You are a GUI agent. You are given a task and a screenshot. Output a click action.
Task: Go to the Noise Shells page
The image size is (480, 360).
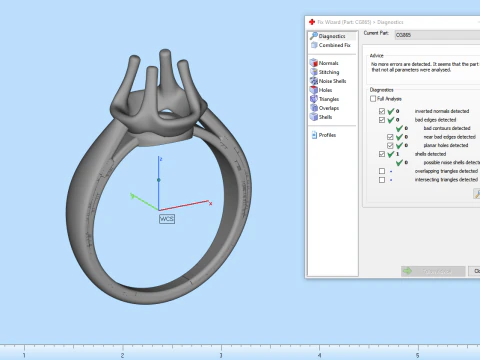coord(328,81)
